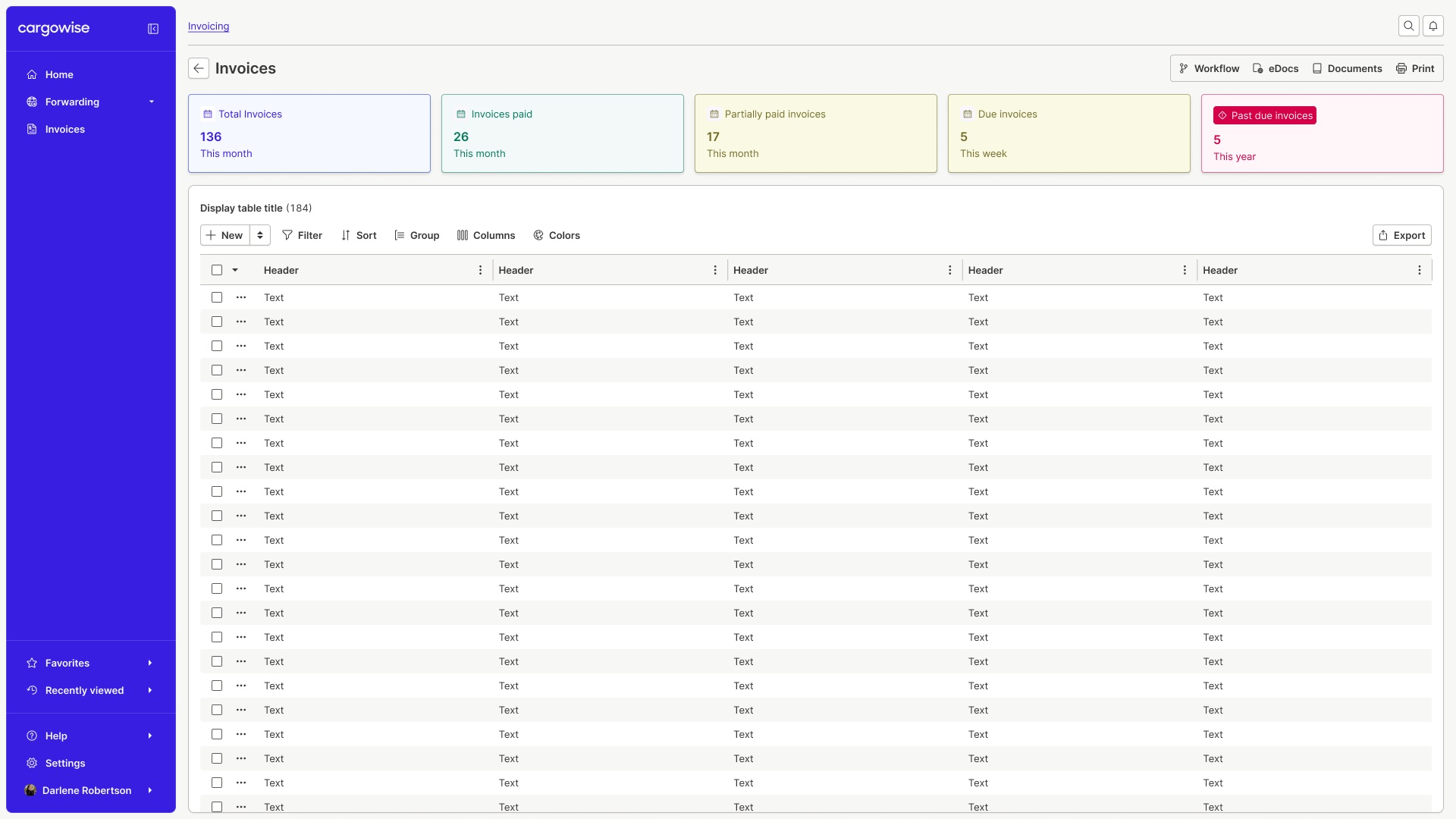Tick the checkbox of the seventh table row
This screenshot has height=819, width=1456.
tap(217, 443)
